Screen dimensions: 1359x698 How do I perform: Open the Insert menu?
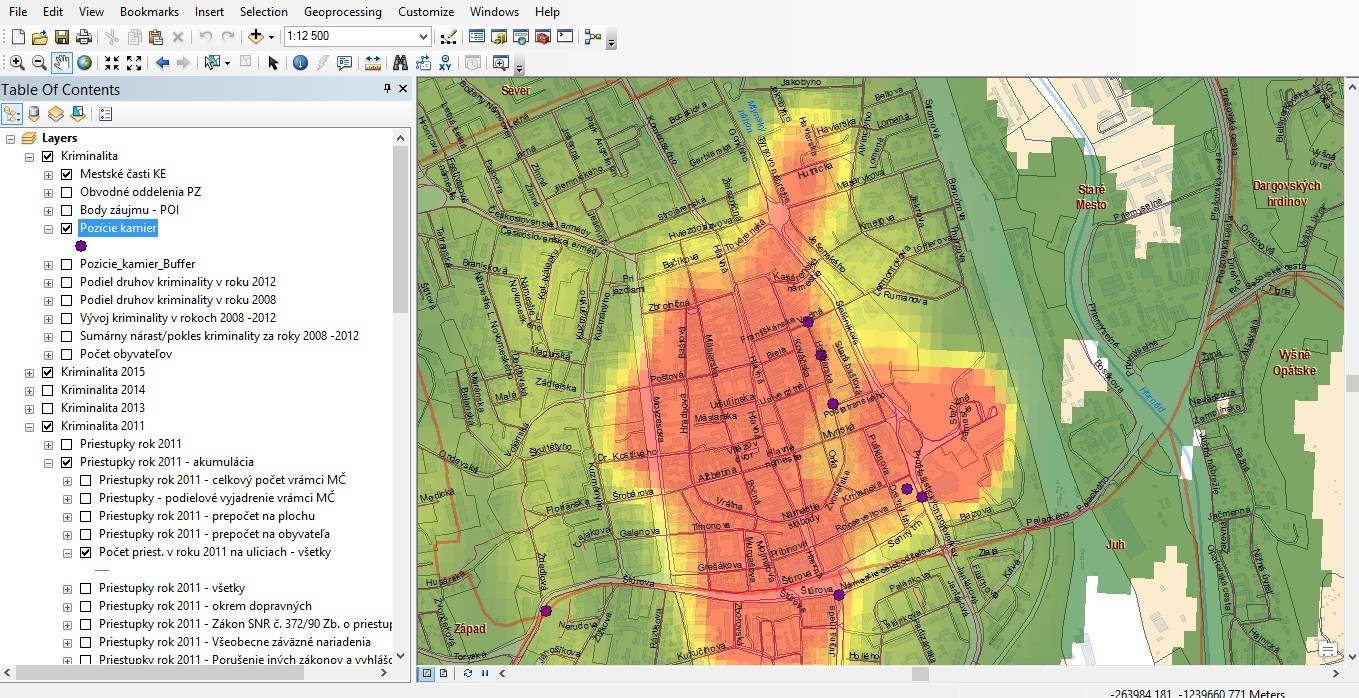209,12
